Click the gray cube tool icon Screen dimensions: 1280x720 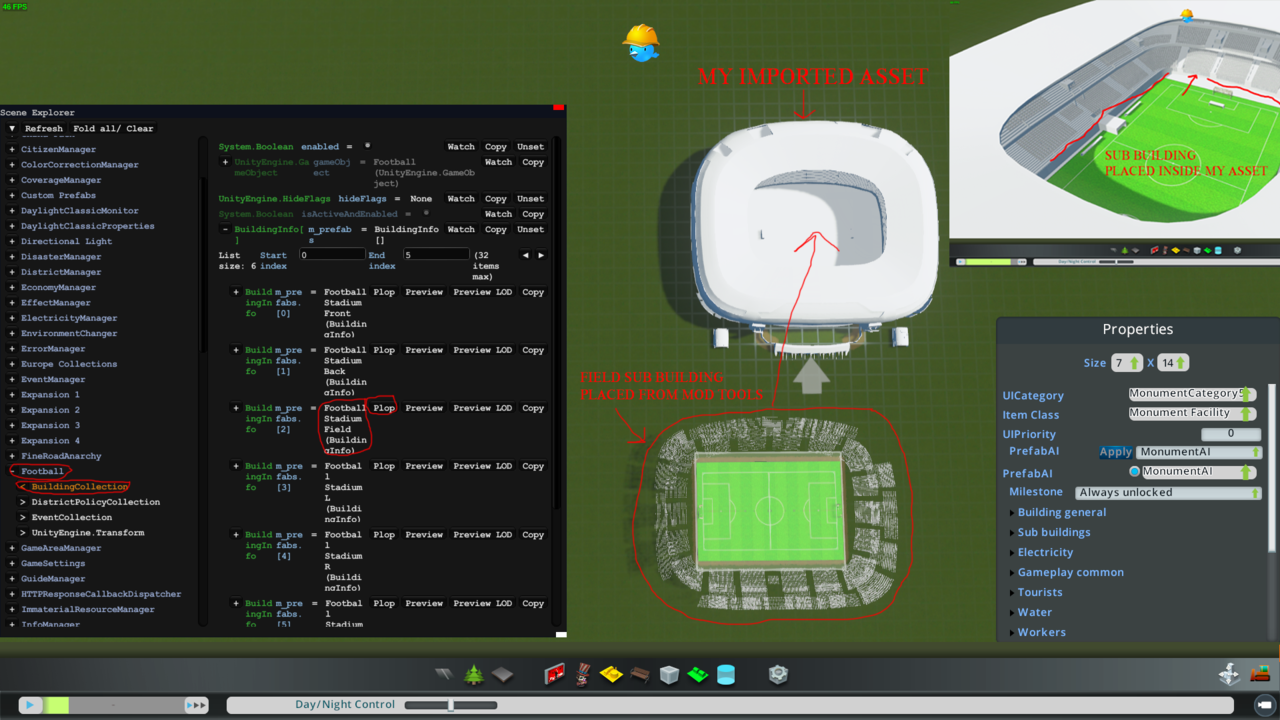(x=669, y=675)
